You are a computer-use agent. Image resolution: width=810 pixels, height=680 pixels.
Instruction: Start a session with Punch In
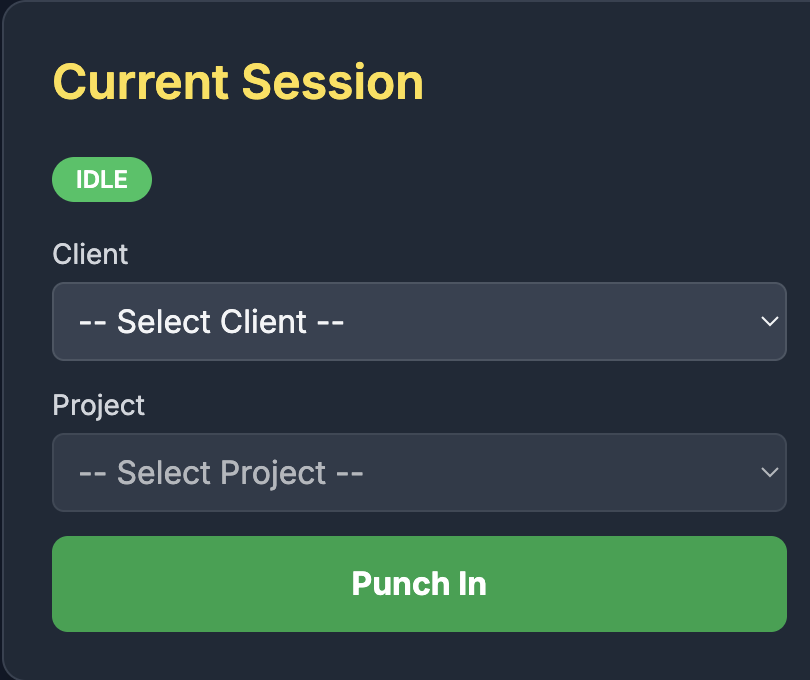point(419,584)
